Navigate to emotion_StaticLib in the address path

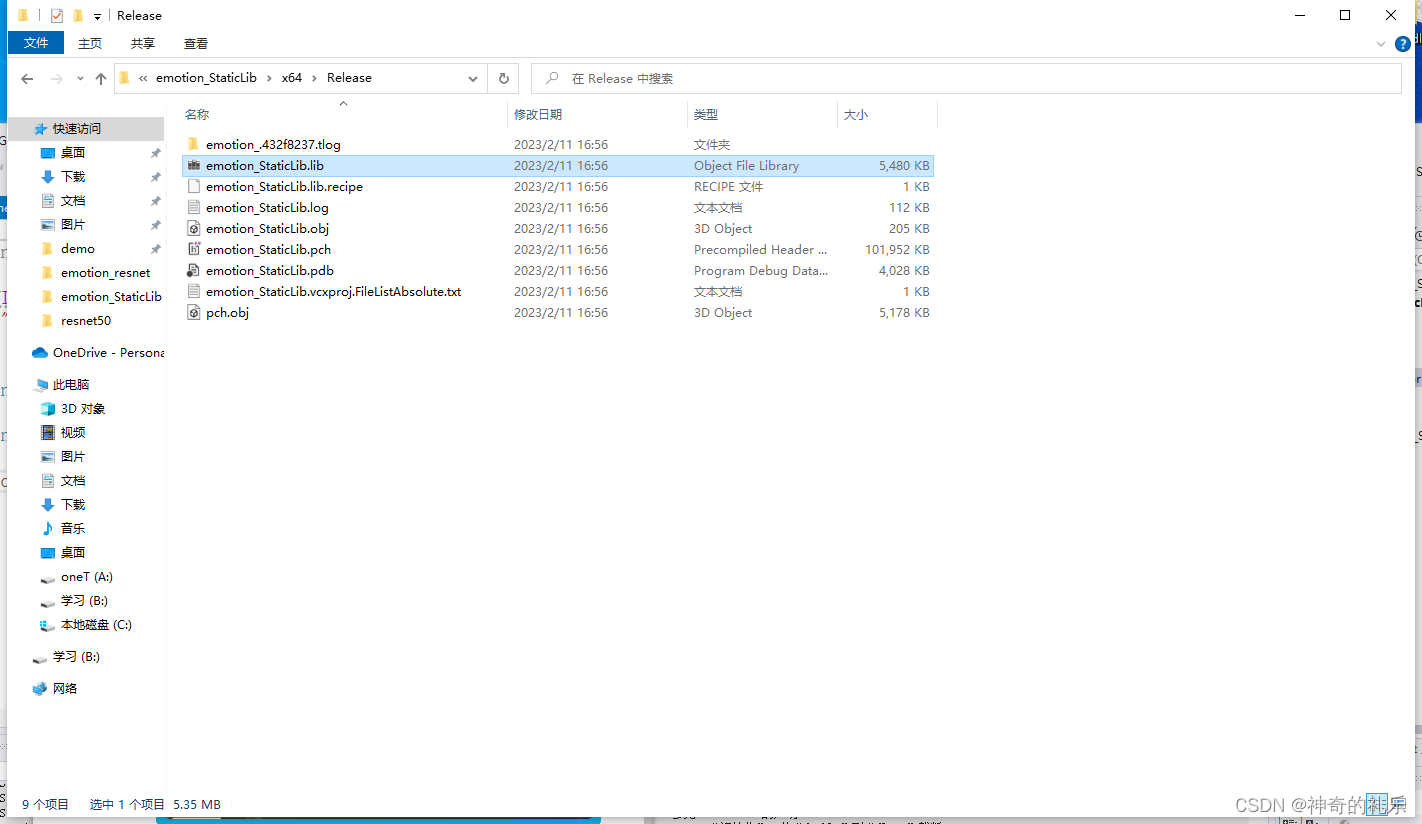point(208,78)
